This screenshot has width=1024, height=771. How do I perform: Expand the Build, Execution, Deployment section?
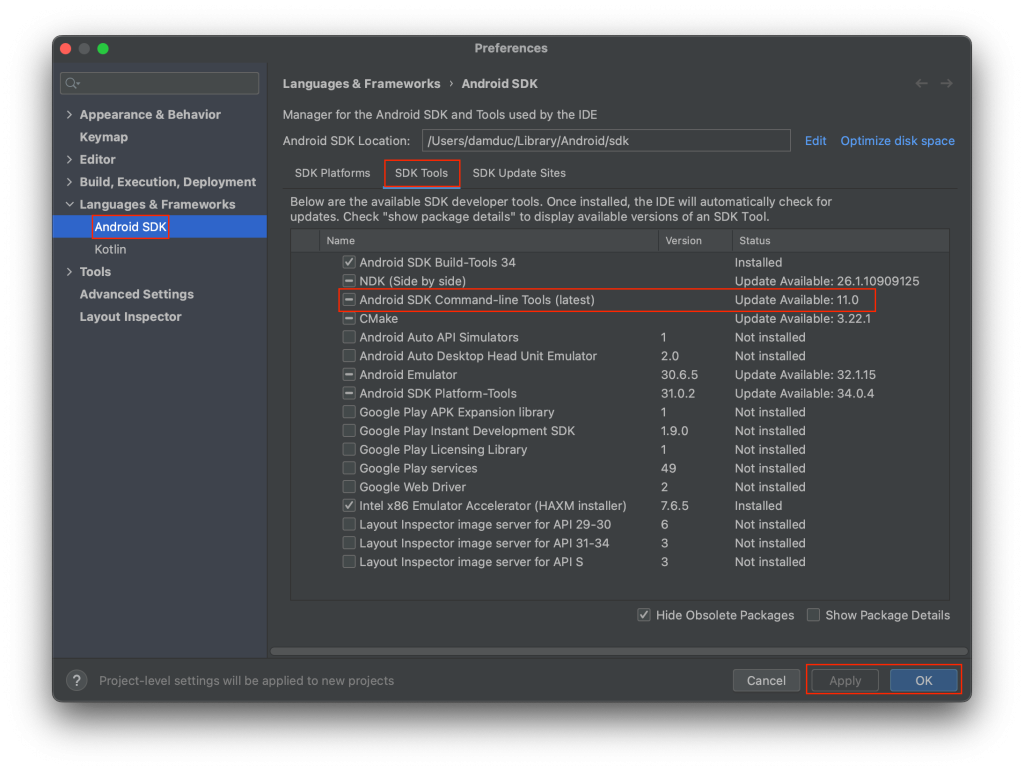tap(69, 182)
